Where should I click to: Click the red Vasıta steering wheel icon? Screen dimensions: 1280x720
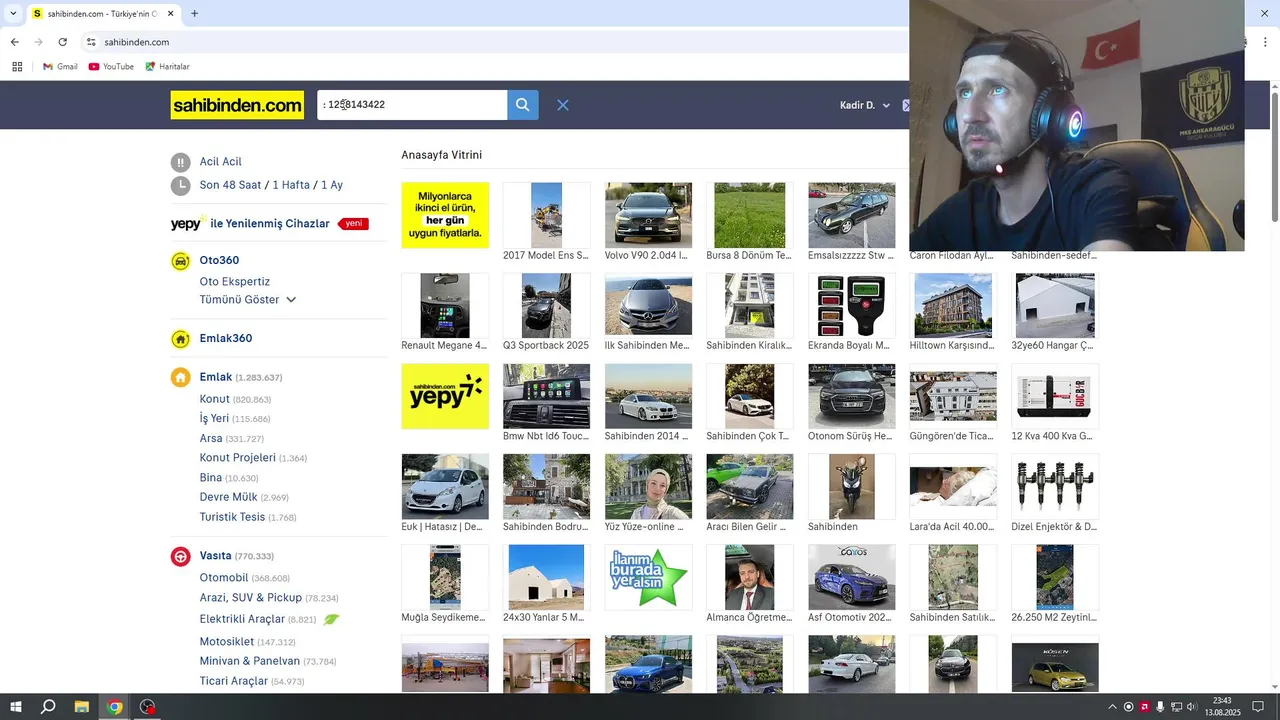(180, 556)
